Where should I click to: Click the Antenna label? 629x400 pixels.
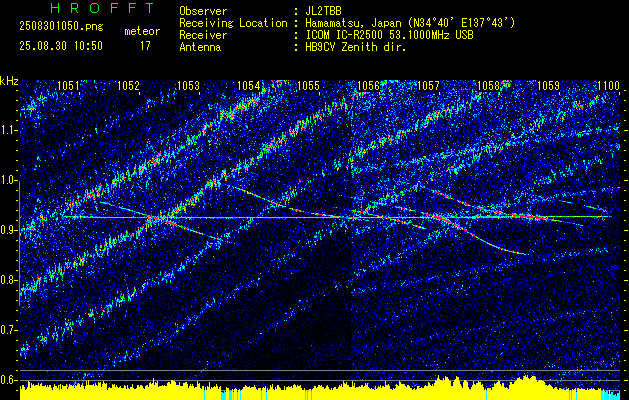200,47
